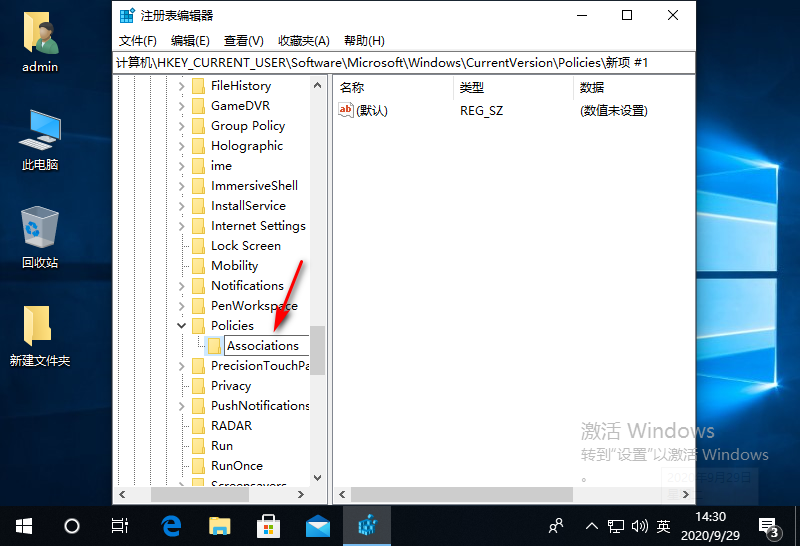The height and width of the screenshot is (546, 800).
Task: Open Cortana search circle
Action: 72,526
